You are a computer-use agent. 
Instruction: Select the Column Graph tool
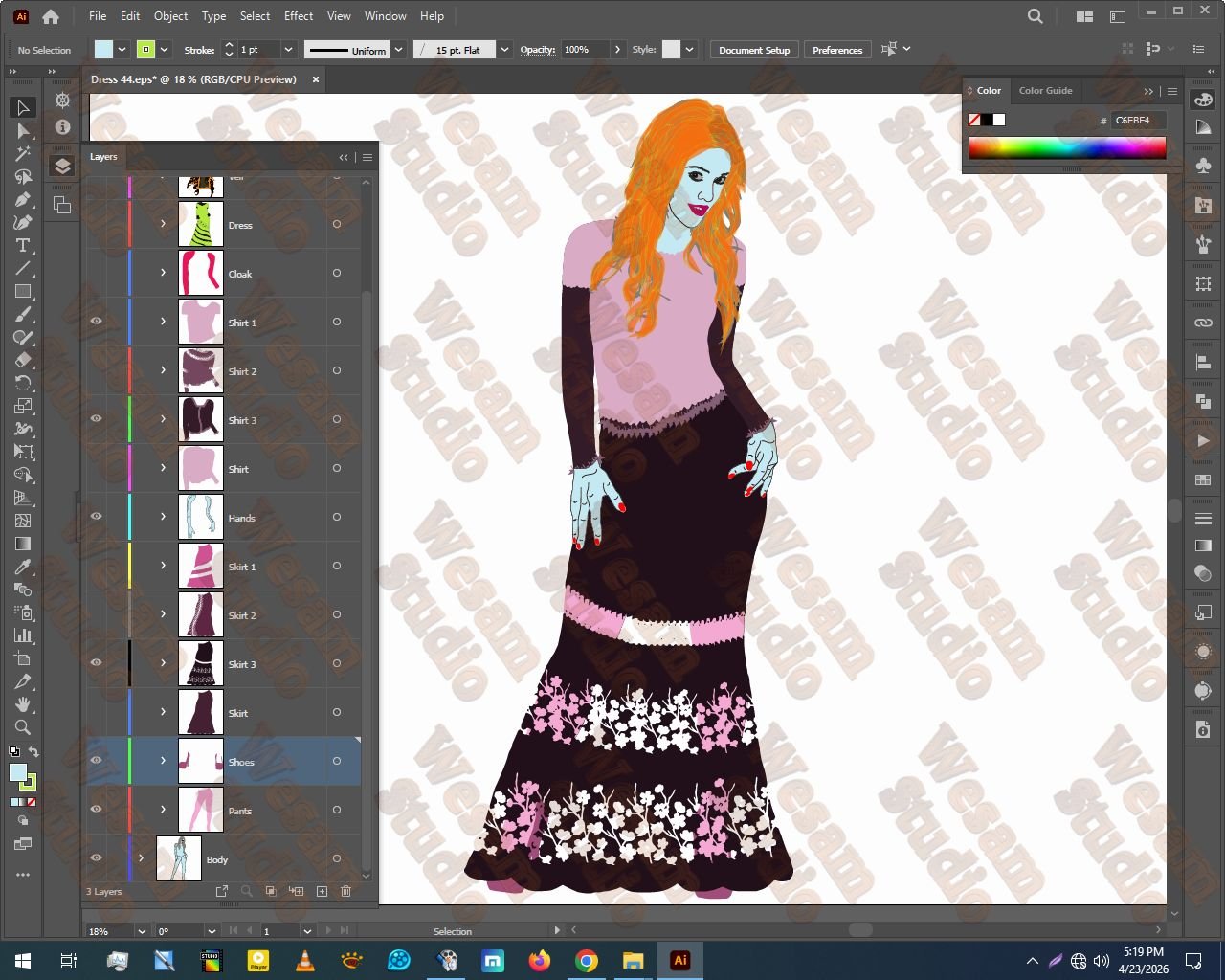(x=23, y=635)
